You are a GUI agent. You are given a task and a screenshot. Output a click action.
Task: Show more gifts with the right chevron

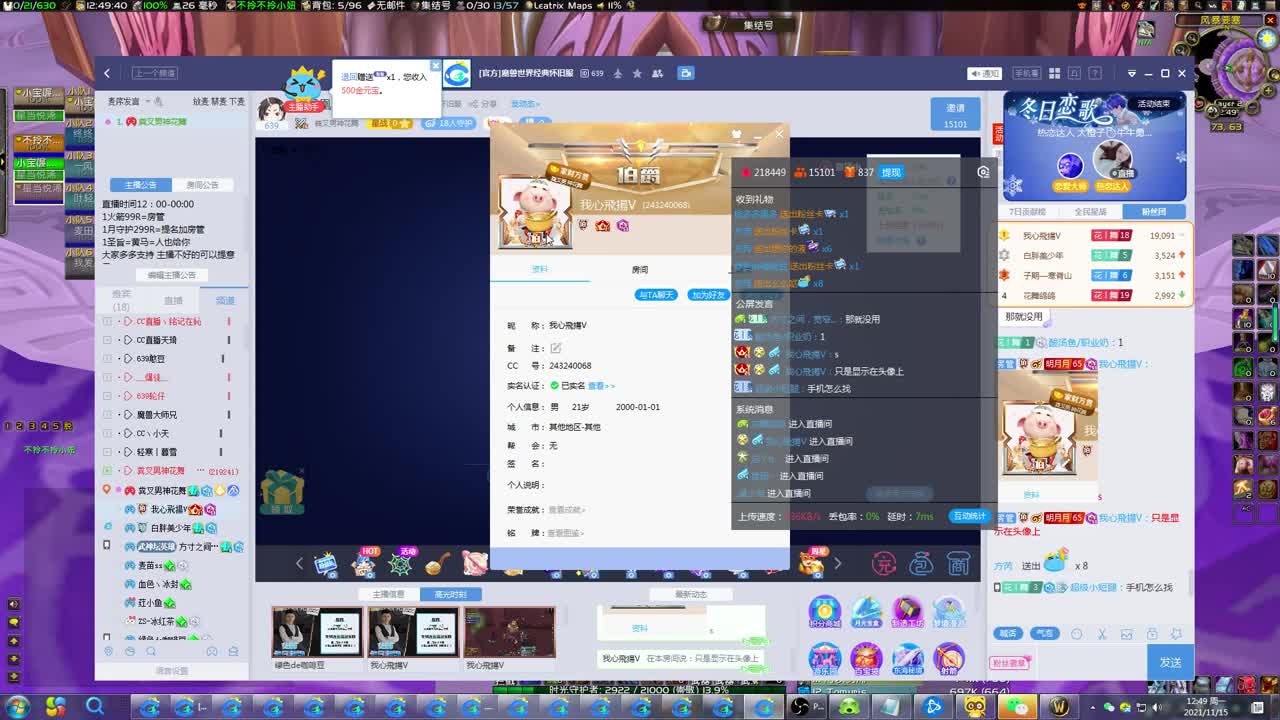[x=837, y=564]
